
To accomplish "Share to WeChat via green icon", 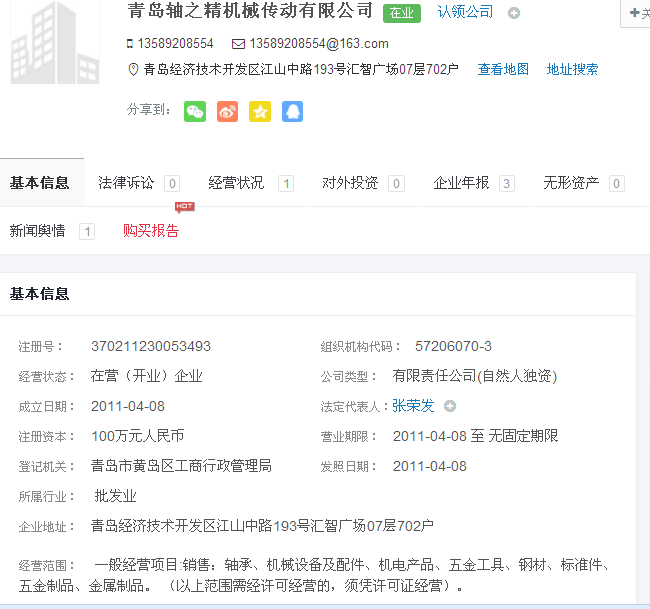I will tap(195, 111).
